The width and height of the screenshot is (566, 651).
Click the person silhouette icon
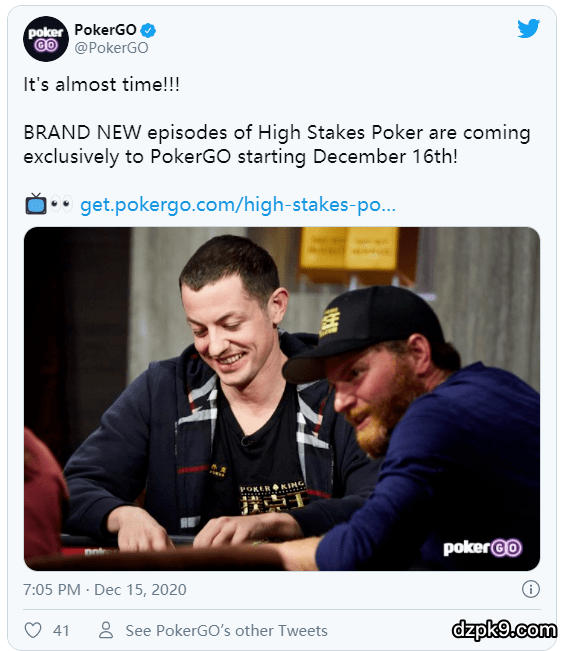tap(106, 630)
